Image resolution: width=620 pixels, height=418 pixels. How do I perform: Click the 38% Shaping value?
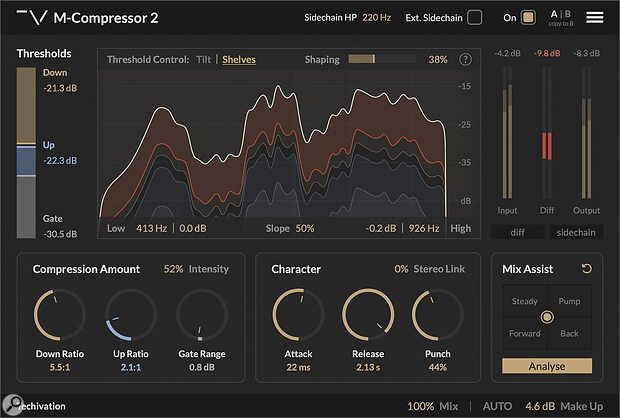pos(438,59)
